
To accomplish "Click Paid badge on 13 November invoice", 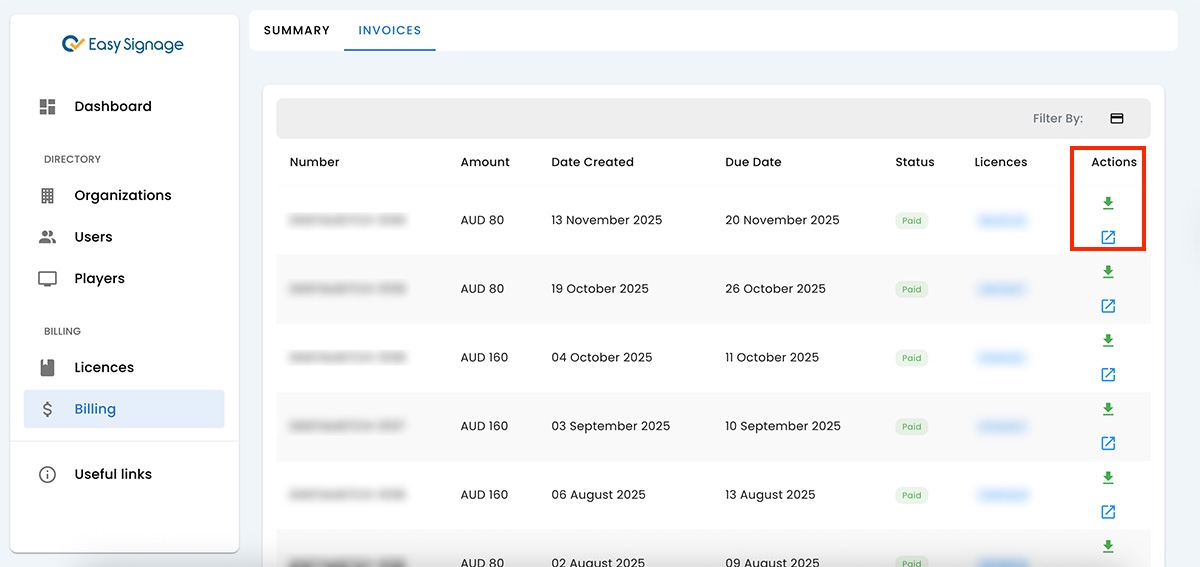I will (x=912, y=221).
